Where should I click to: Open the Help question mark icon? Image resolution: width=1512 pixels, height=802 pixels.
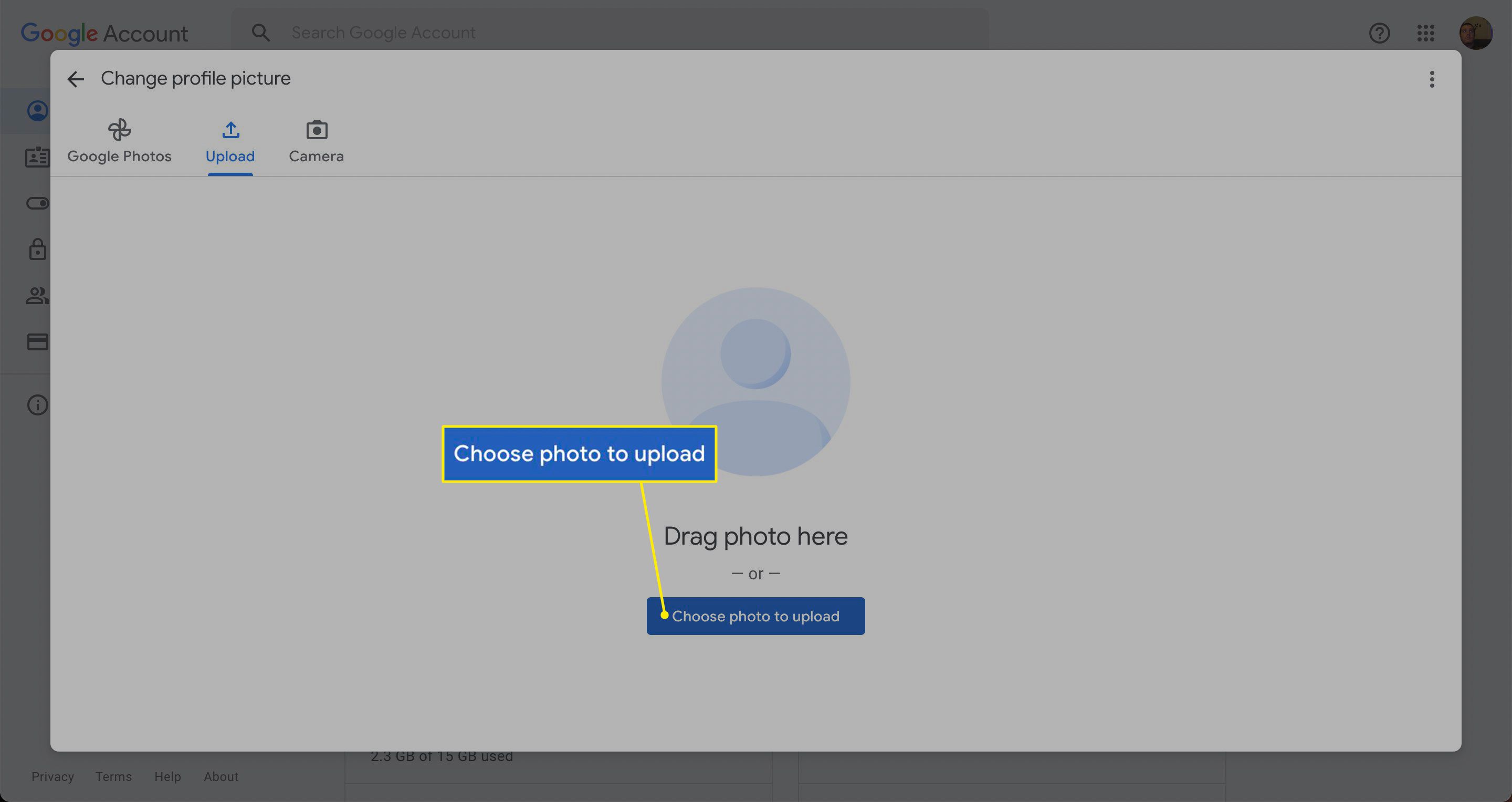pos(1379,33)
